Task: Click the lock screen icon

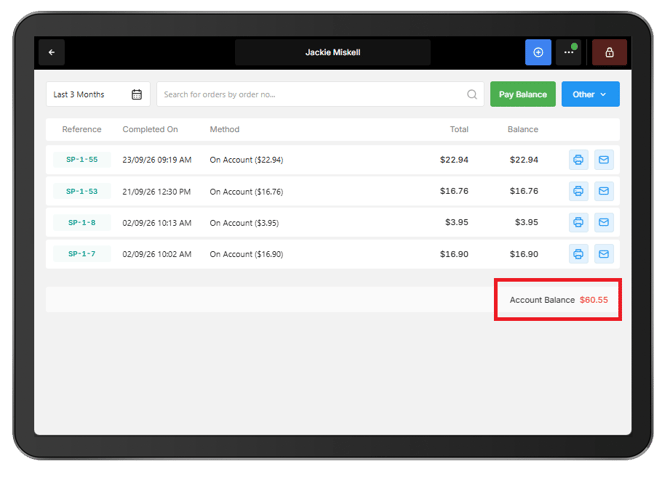Action: (609, 52)
